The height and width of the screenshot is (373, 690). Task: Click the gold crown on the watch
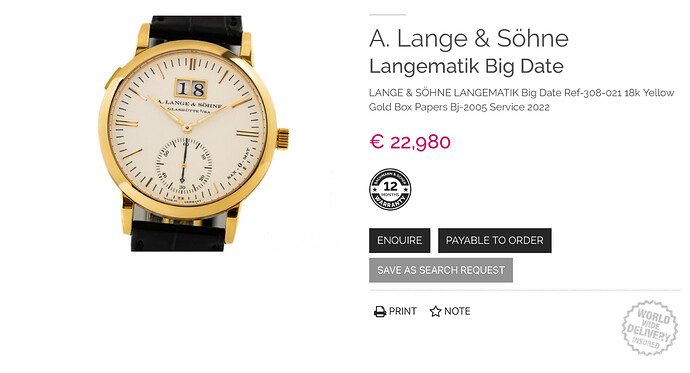283,139
